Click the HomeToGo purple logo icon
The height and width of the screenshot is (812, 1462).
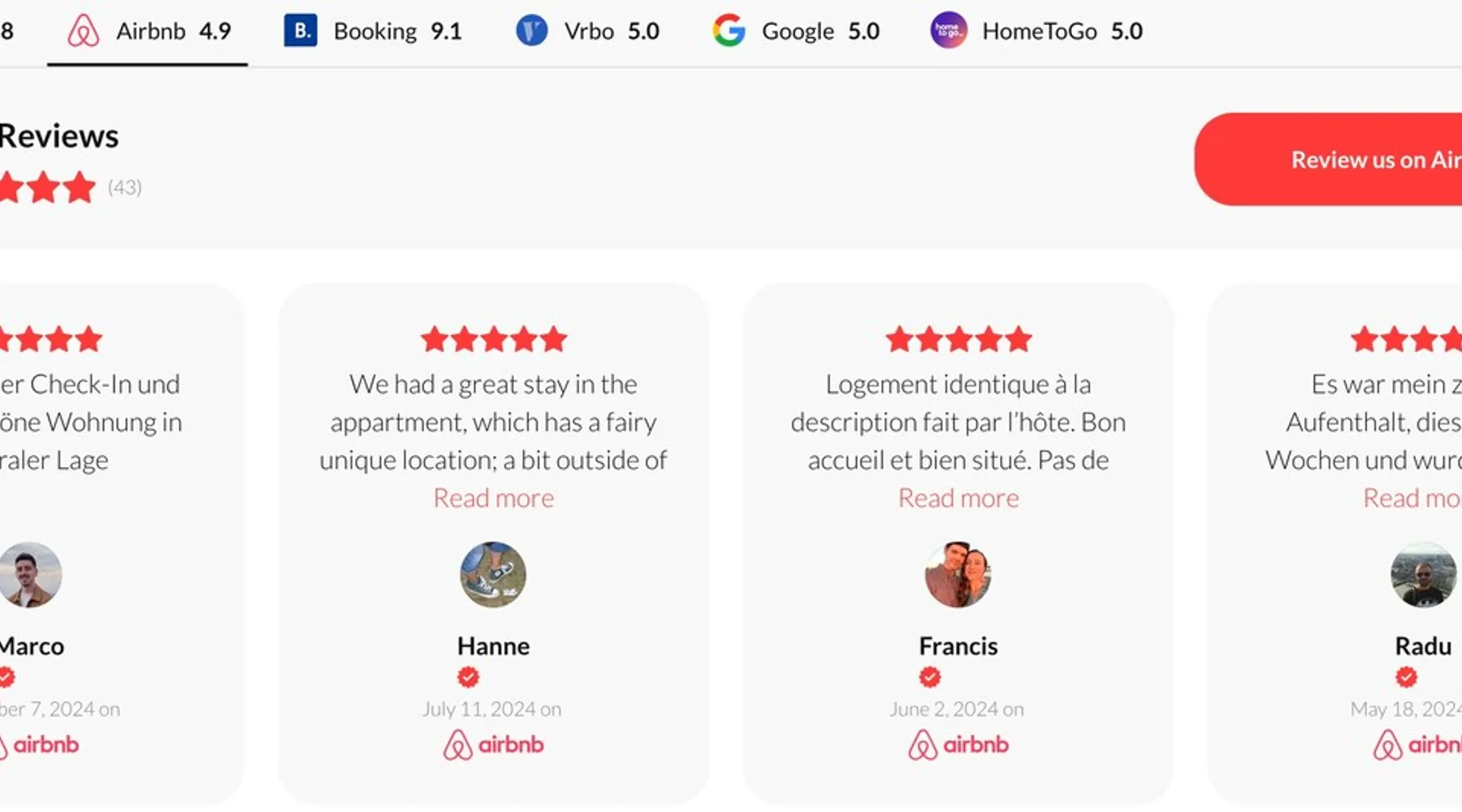point(948,32)
